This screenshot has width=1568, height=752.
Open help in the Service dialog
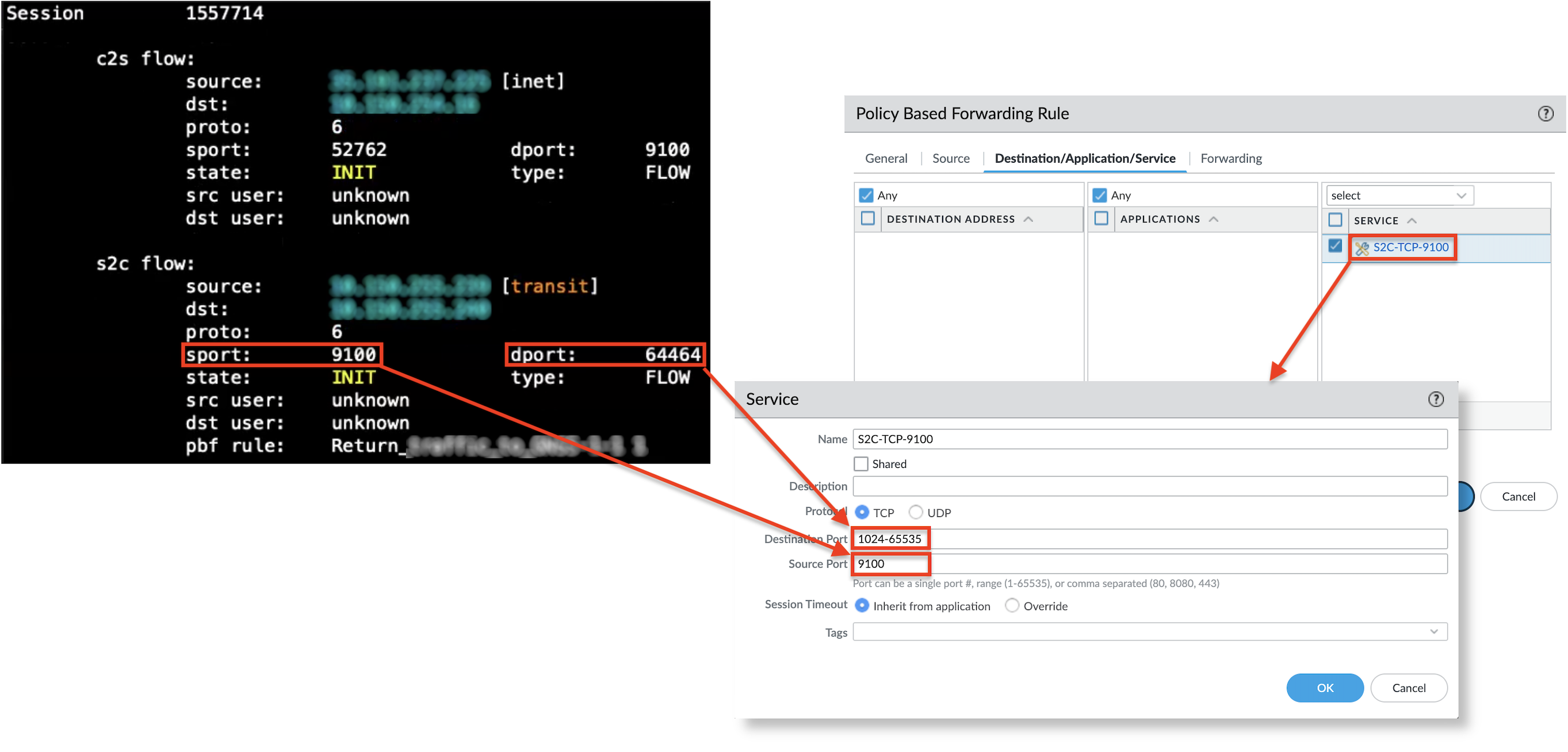1436,399
